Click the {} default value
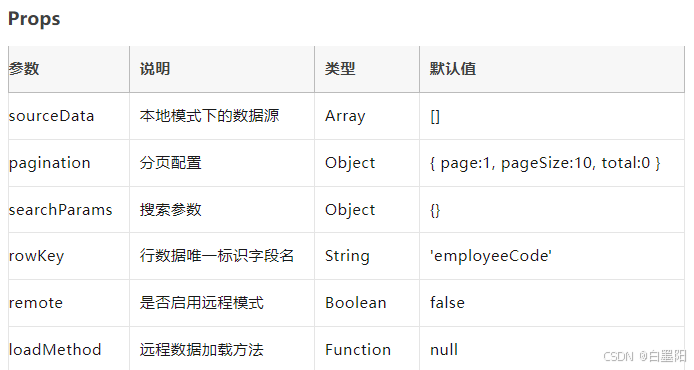The width and height of the screenshot is (694, 370). 435,210
